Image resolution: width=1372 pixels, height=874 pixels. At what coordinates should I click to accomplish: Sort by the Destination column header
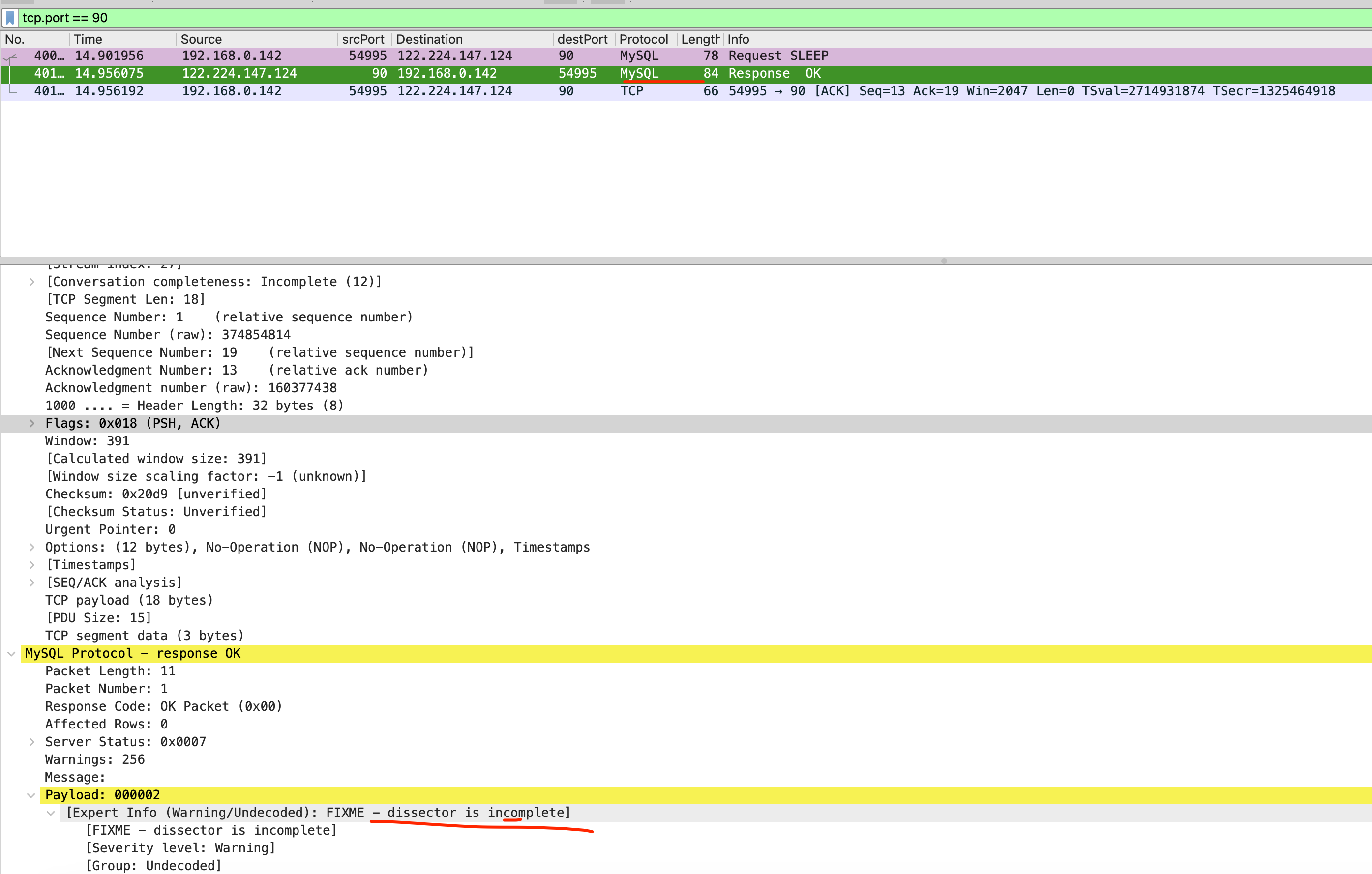472,39
